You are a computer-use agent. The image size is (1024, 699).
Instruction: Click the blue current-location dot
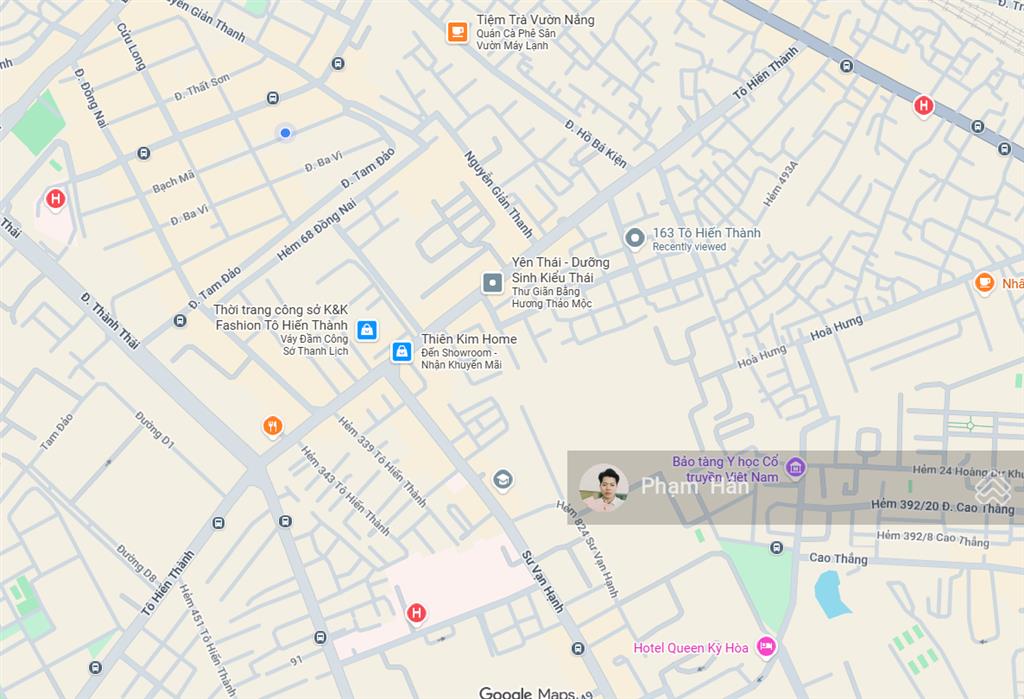point(285,133)
